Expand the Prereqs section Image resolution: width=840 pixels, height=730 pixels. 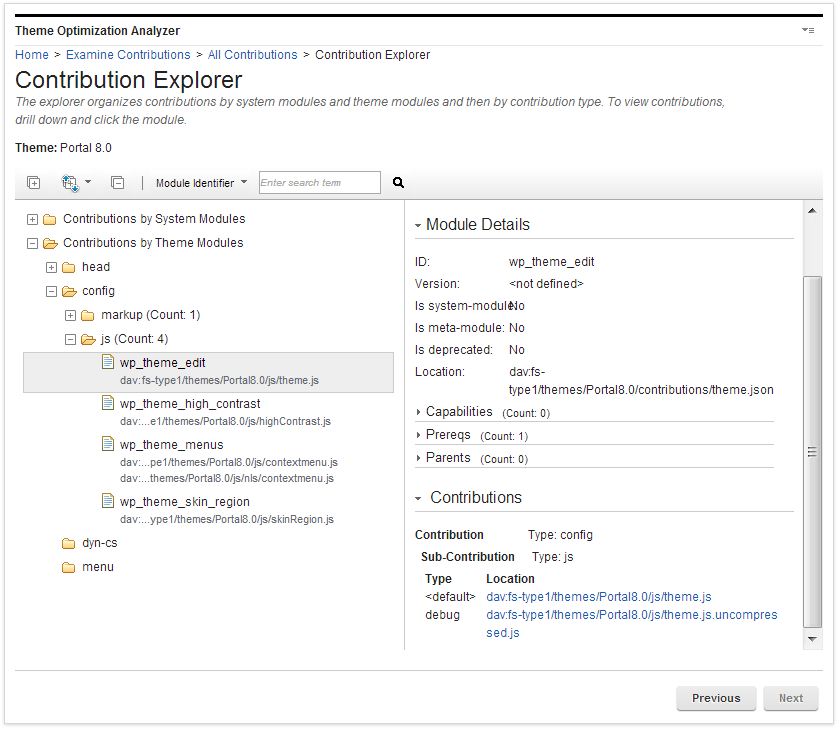coord(419,435)
